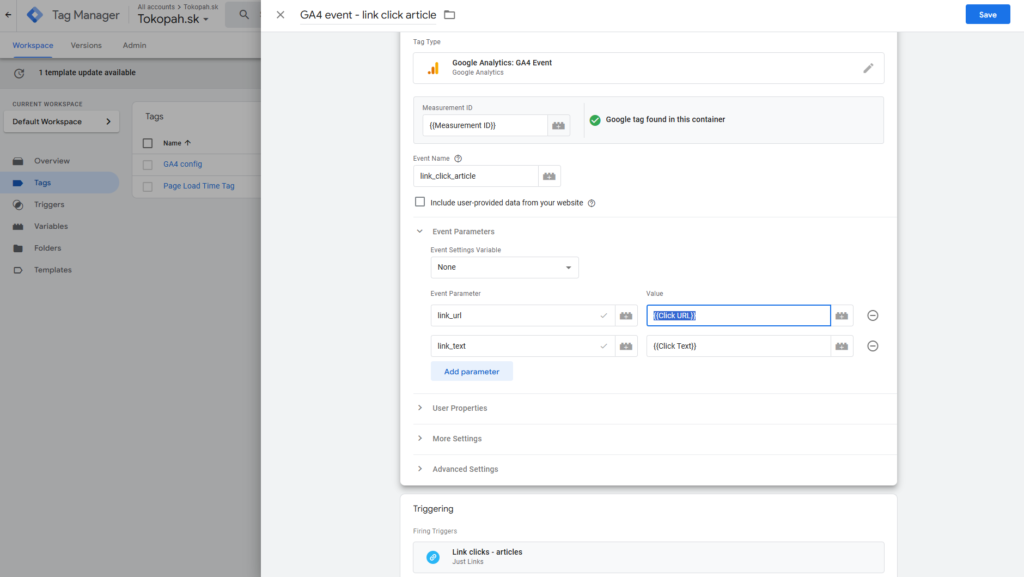
Task: Close the tag editor panel
Action: [280, 14]
